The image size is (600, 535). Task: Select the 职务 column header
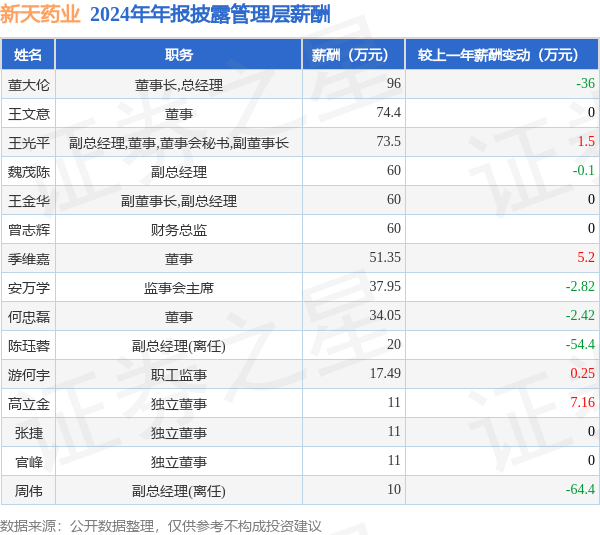[x=179, y=55]
